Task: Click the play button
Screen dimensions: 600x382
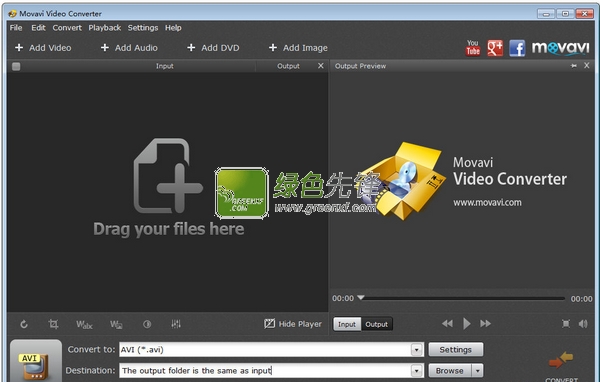Action: tap(466, 324)
